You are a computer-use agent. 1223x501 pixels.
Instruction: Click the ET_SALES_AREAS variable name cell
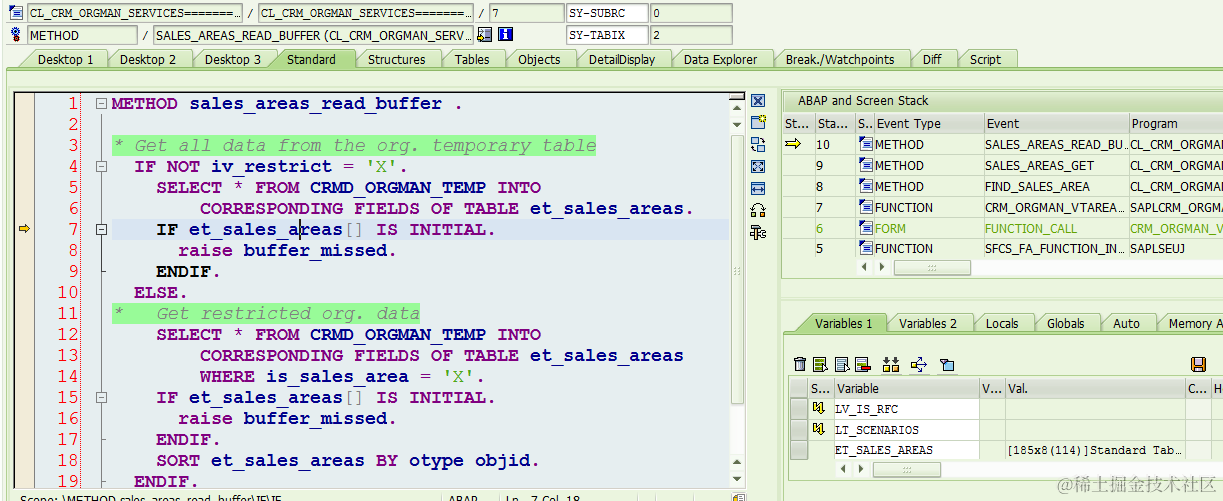click(905, 450)
